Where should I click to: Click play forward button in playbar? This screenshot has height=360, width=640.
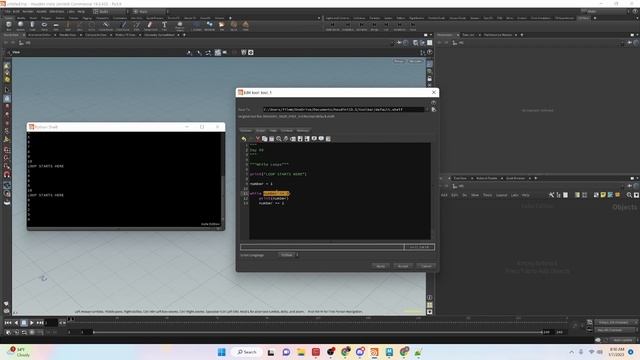[x=32, y=323]
